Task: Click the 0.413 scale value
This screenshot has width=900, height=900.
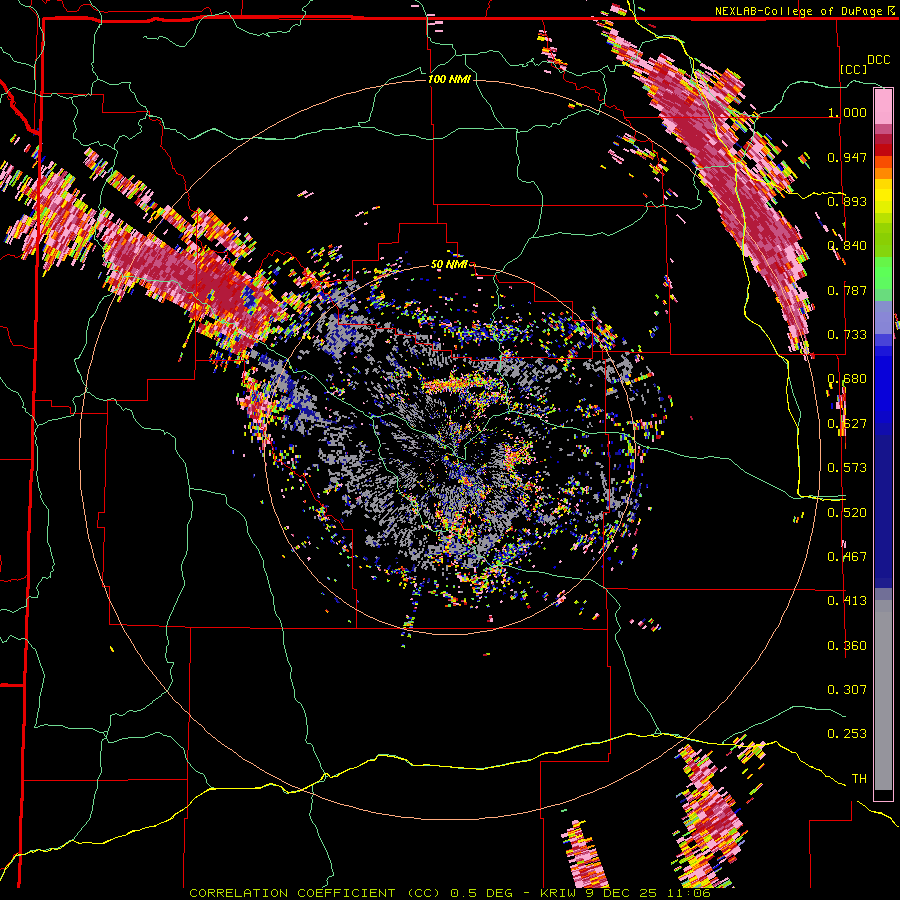Action: 847,601
